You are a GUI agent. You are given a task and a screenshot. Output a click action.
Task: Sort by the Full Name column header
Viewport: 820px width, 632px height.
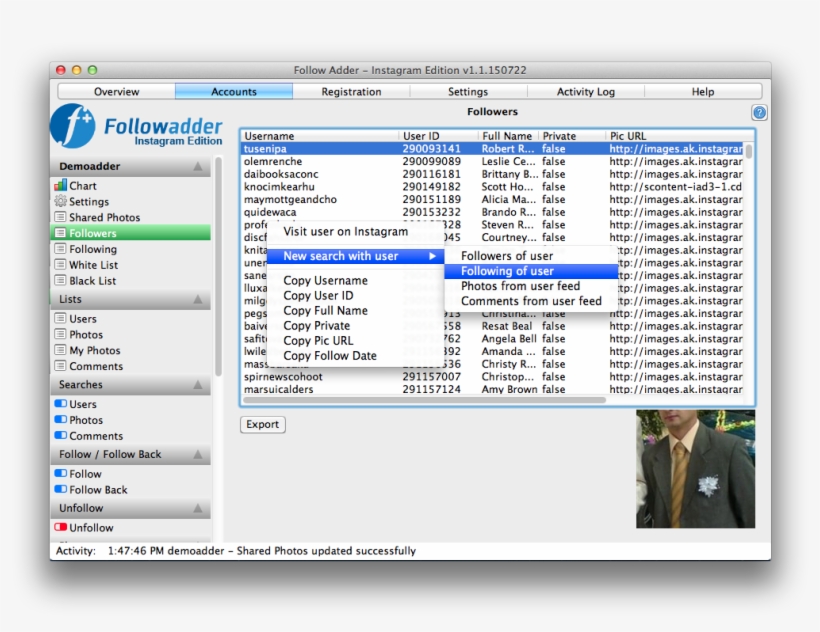tap(508, 136)
